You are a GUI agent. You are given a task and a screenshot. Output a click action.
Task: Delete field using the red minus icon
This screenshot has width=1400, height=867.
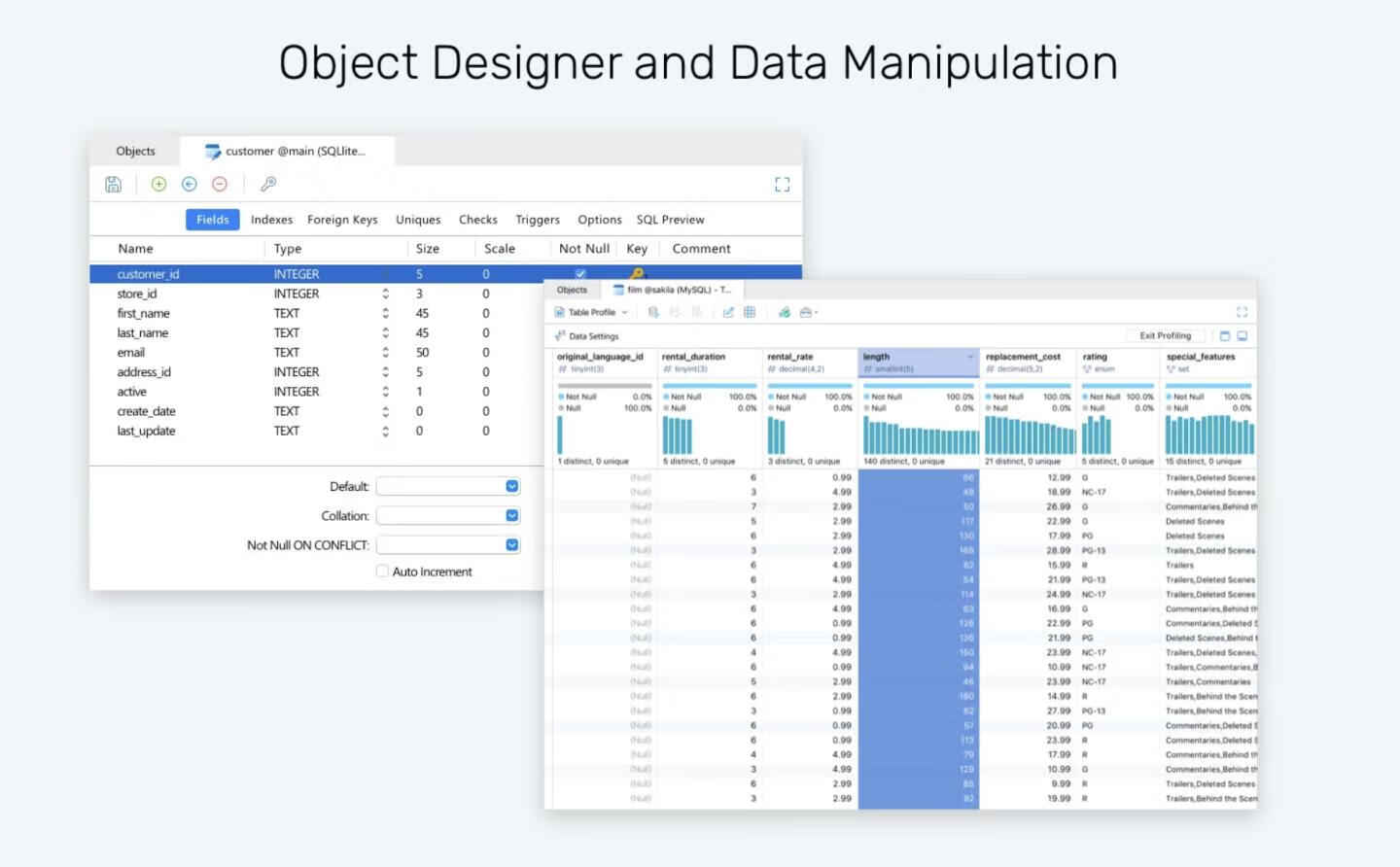point(220,185)
